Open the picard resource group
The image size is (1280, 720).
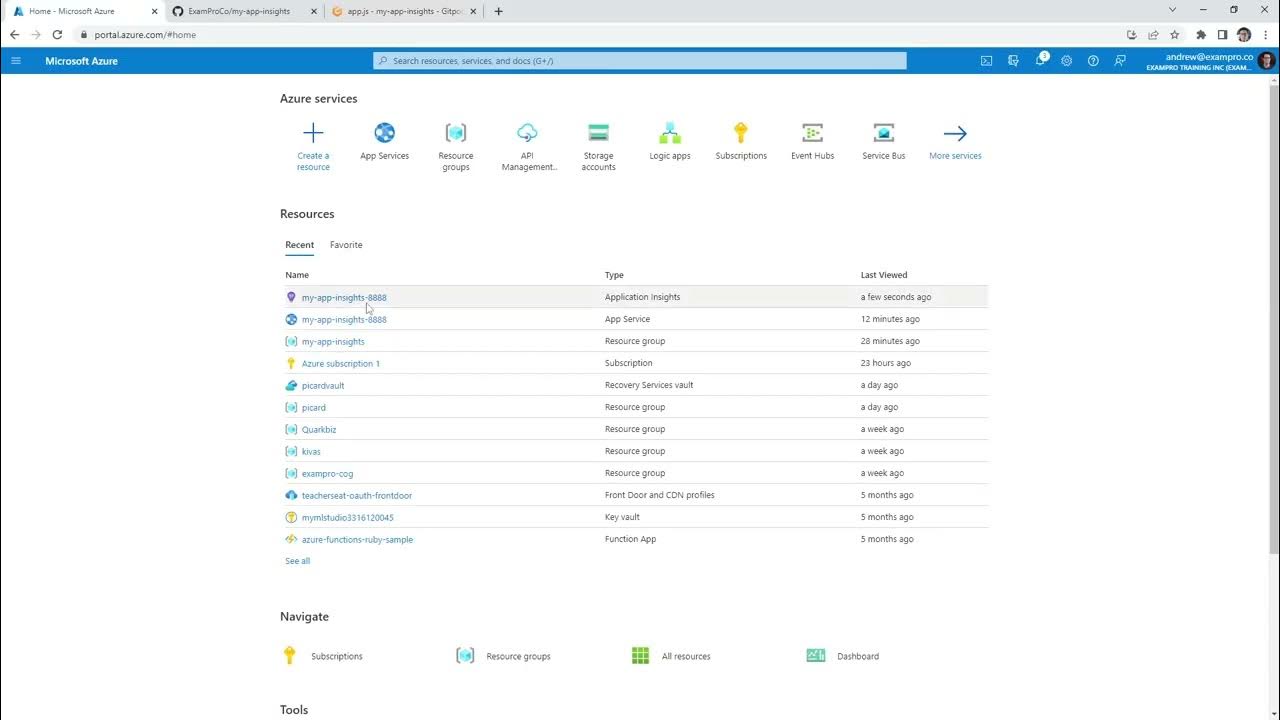tap(314, 407)
